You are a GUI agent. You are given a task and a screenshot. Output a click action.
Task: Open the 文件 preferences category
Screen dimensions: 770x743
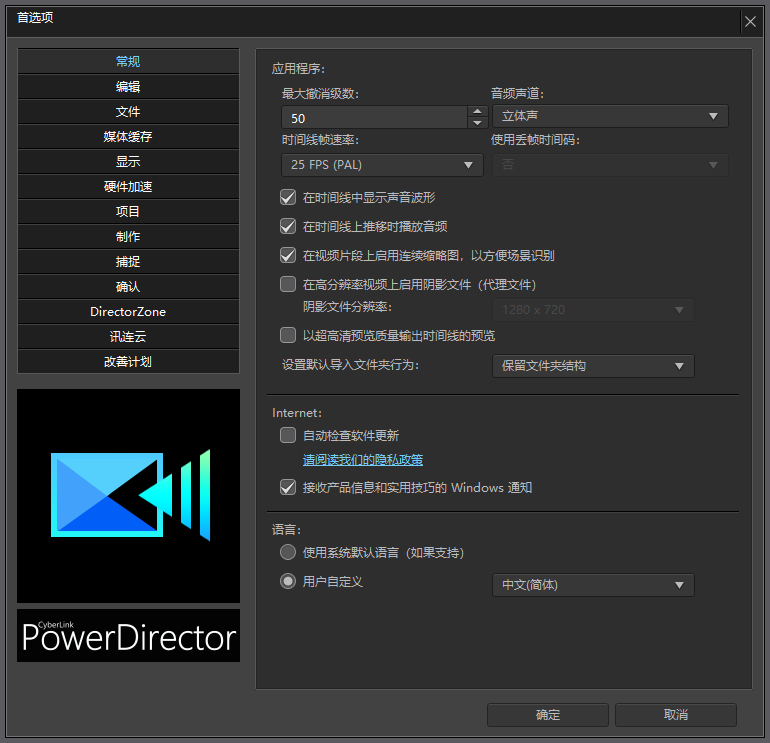point(128,111)
